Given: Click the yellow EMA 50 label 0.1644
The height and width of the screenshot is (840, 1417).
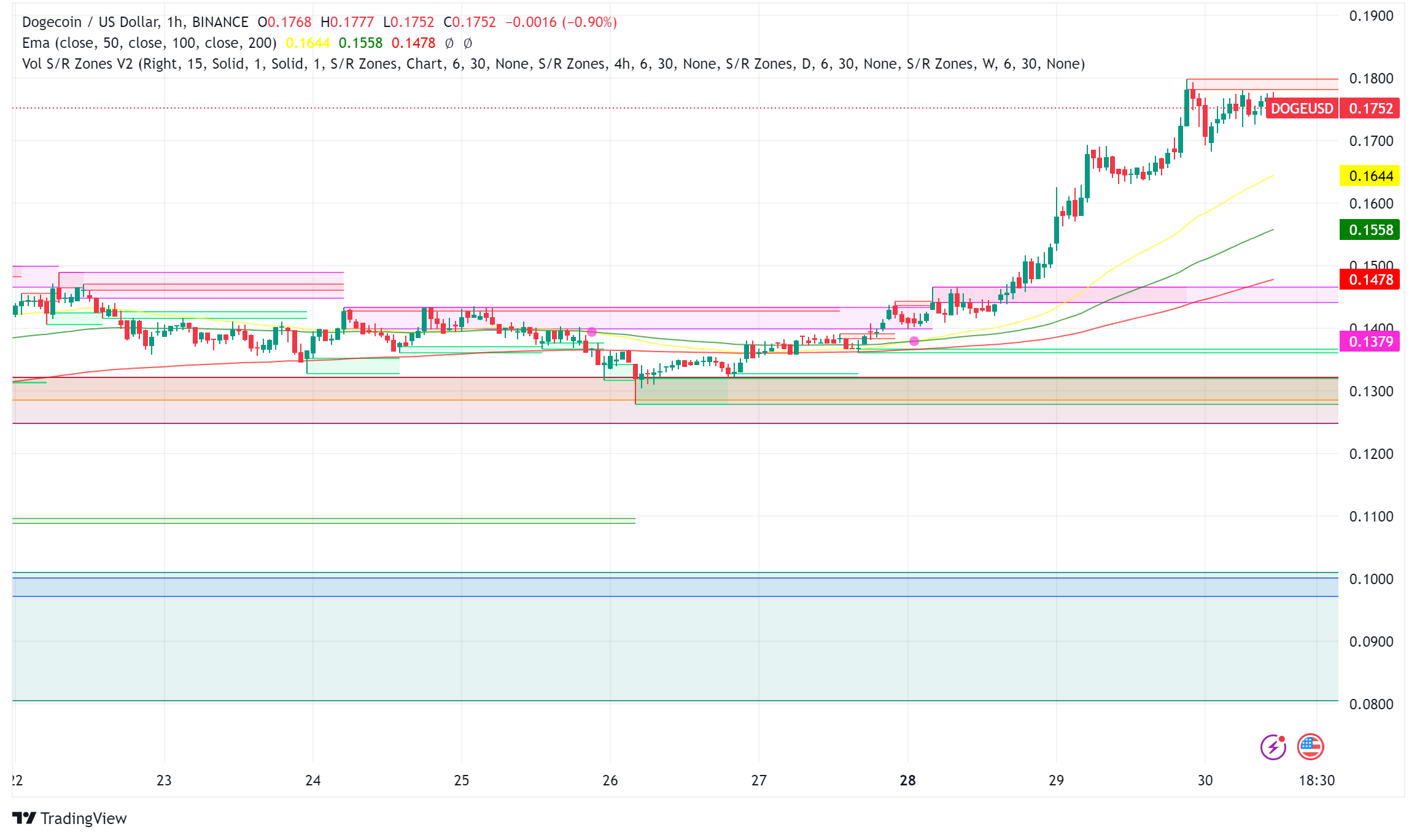Looking at the screenshot, I should pyautogui.click(x=1370, y=176).
